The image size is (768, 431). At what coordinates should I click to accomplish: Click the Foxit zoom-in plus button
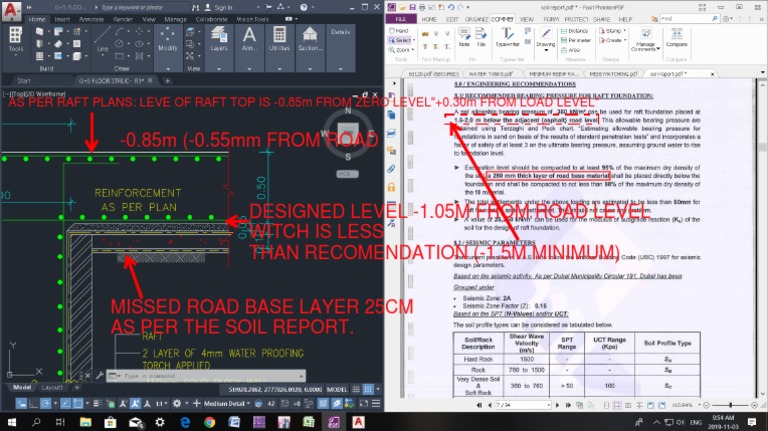pyautogui.click(x=754, y=405)
